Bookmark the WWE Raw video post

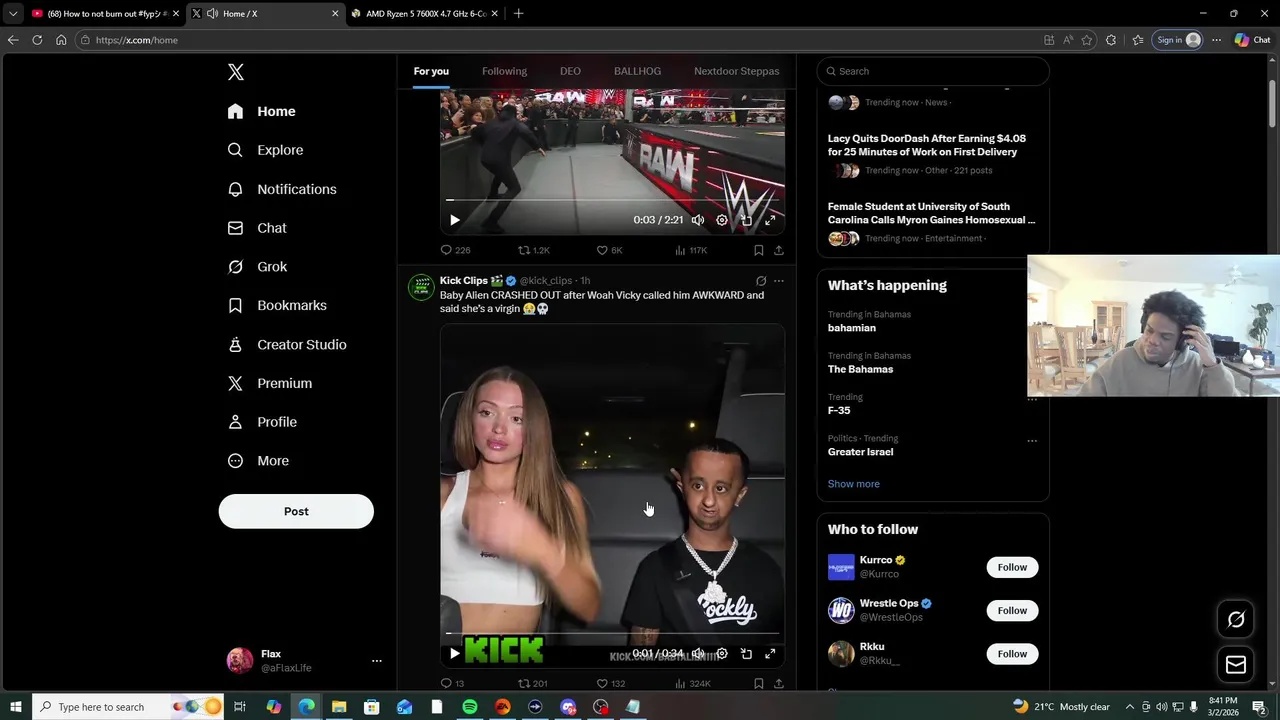pos(759,250)
